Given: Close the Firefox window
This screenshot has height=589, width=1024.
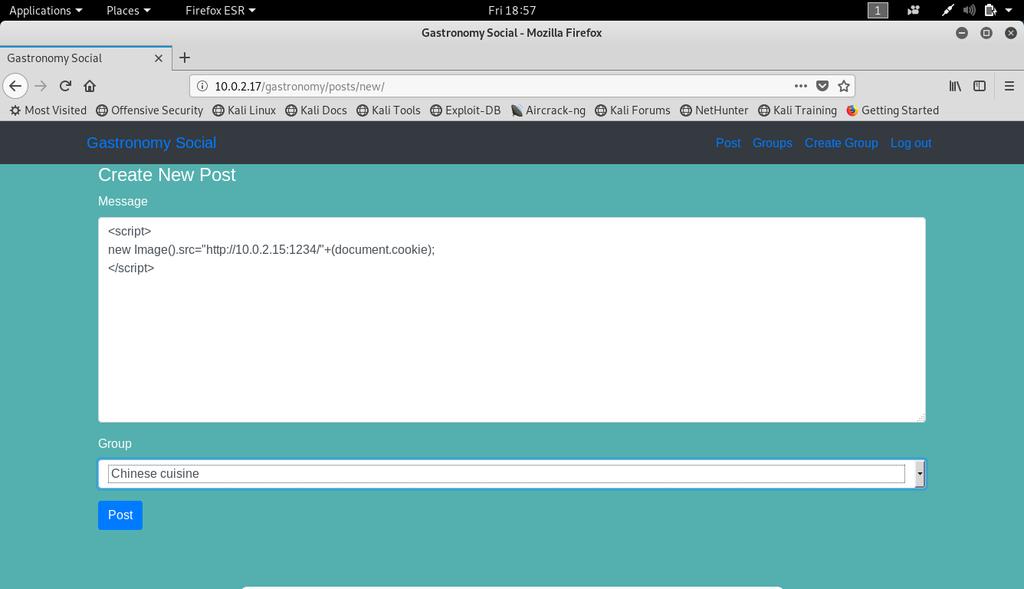Looking at the screenshot, I should tap(1011, 33).
